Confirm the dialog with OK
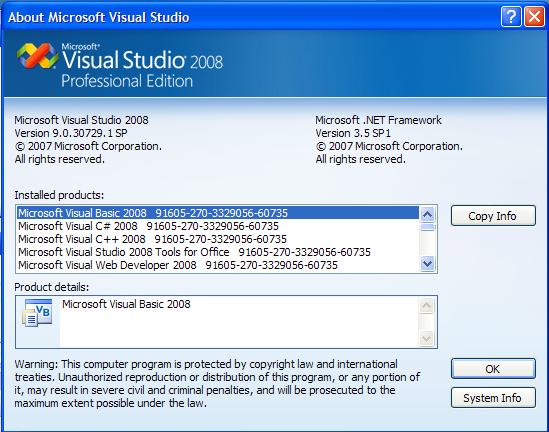 [493, 369]
